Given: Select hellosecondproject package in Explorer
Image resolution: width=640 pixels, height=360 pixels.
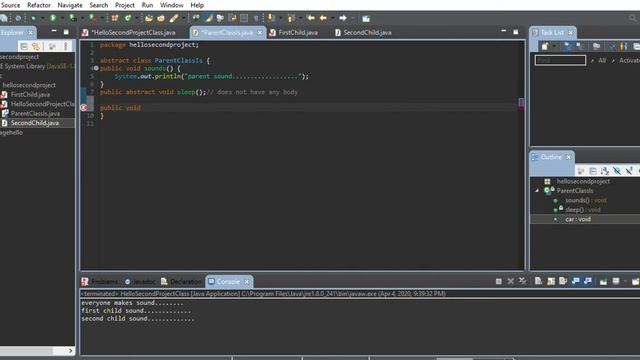Looking at the screenshot, I should [29, 85].
